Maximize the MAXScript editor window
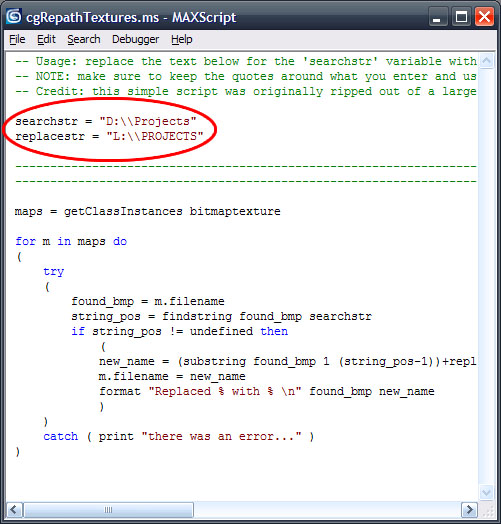The width and height of the screenshot is (501, 524). 461,17
